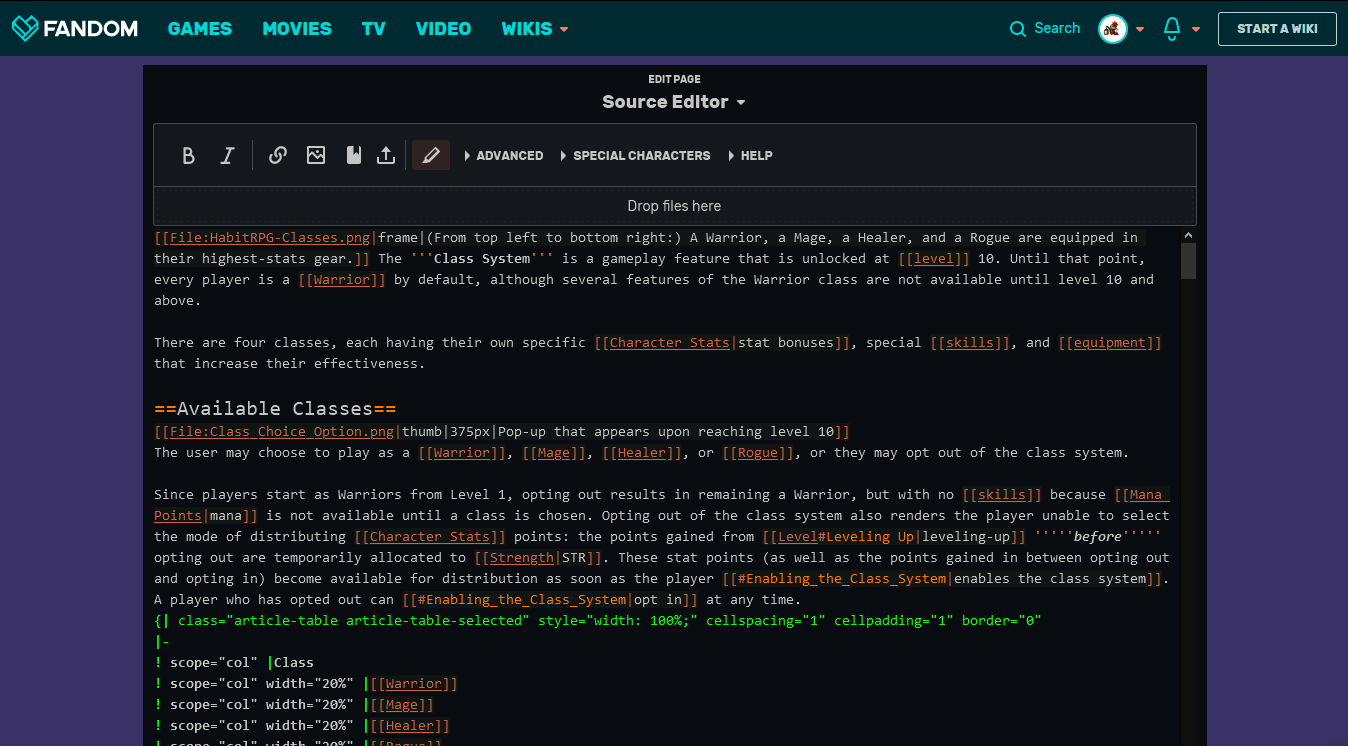Click the italic bold "before" text
The height and width of the screenshot is (746, 1348).
[x=1098, y=537]
